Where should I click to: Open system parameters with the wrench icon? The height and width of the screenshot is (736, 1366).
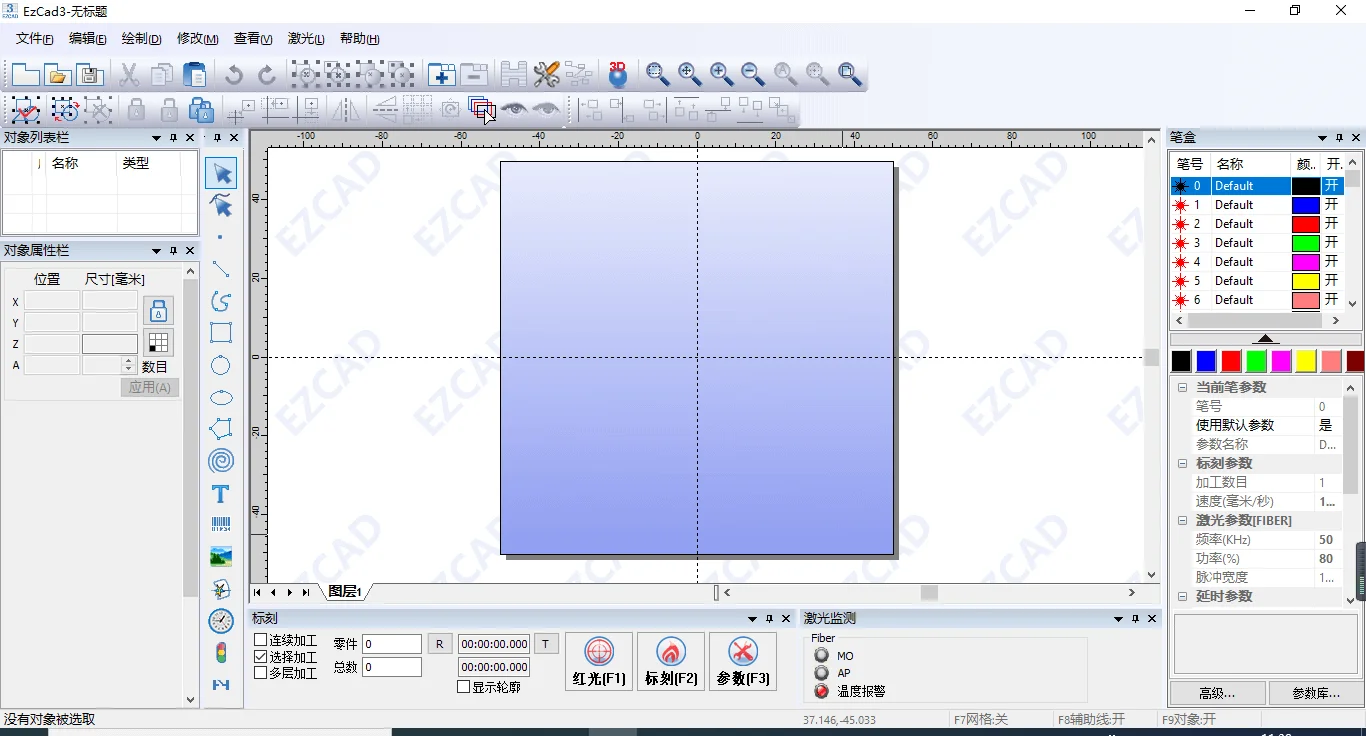click(546, 74)
